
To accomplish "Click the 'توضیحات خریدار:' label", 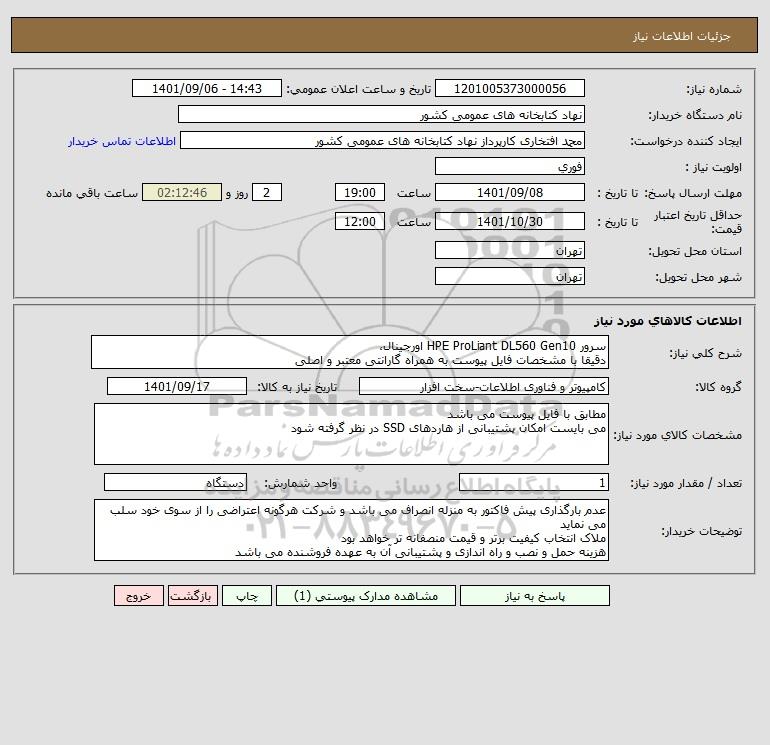I will [702, 531].
